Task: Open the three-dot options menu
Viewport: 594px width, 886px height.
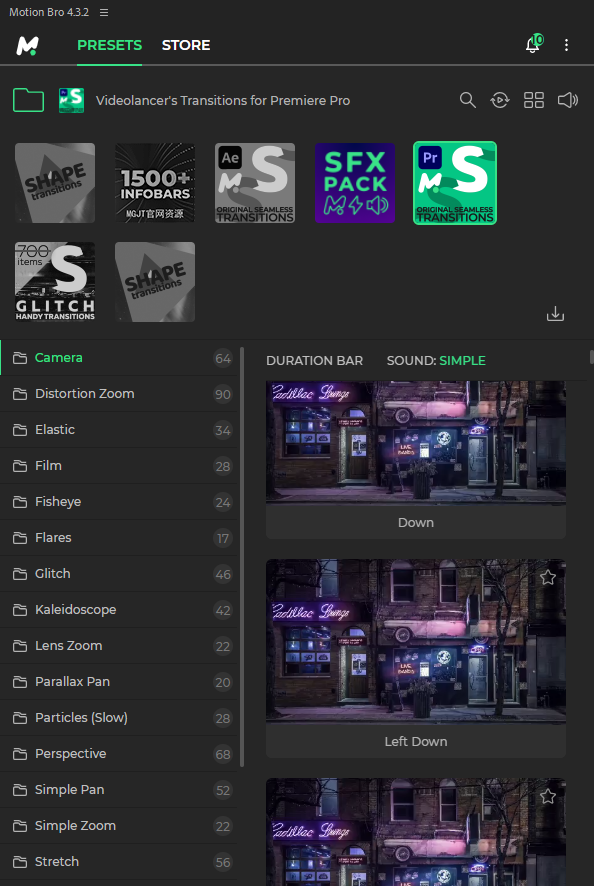Action: (566, 45)
